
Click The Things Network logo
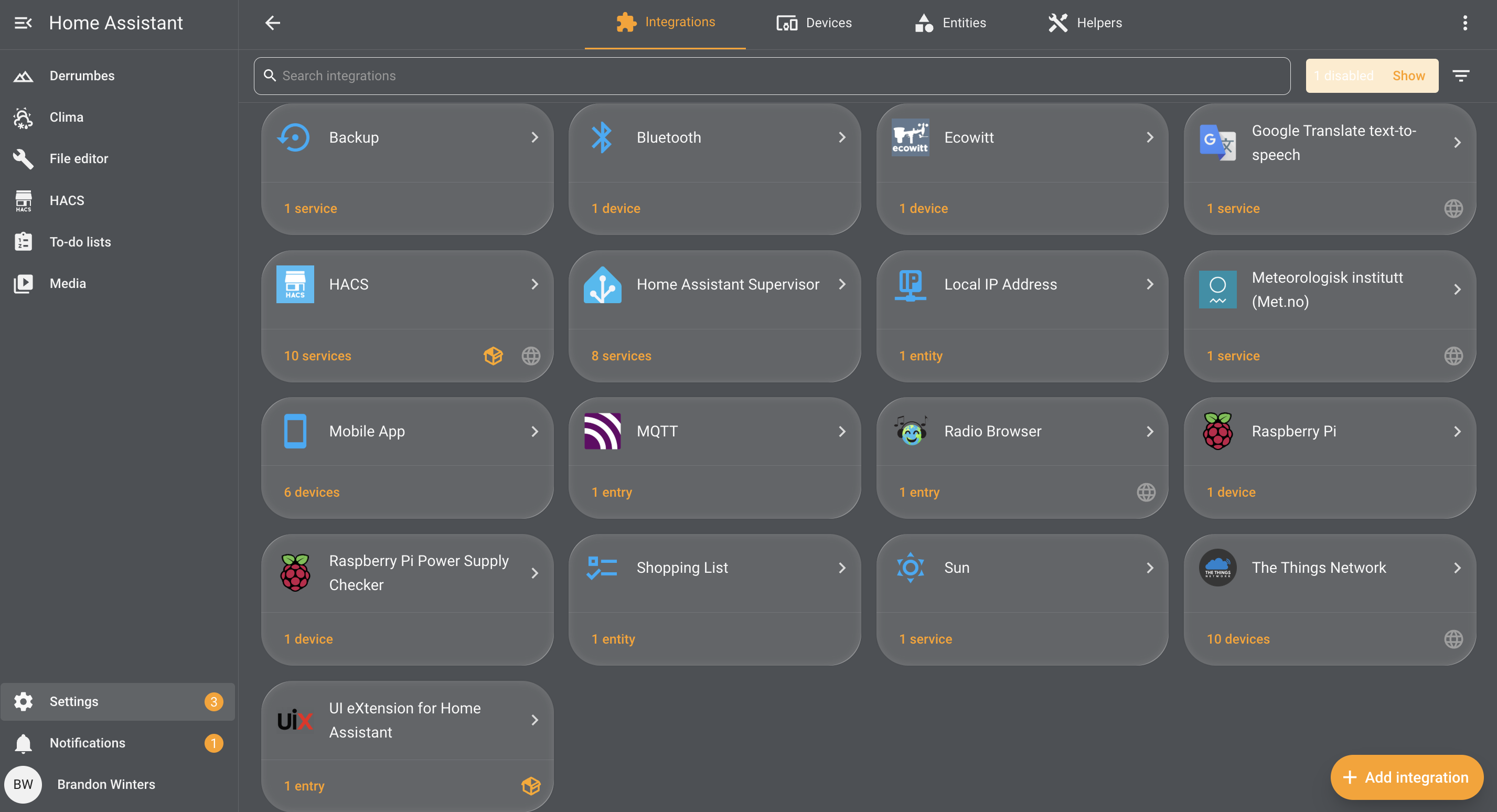(x=1217, y=568)
